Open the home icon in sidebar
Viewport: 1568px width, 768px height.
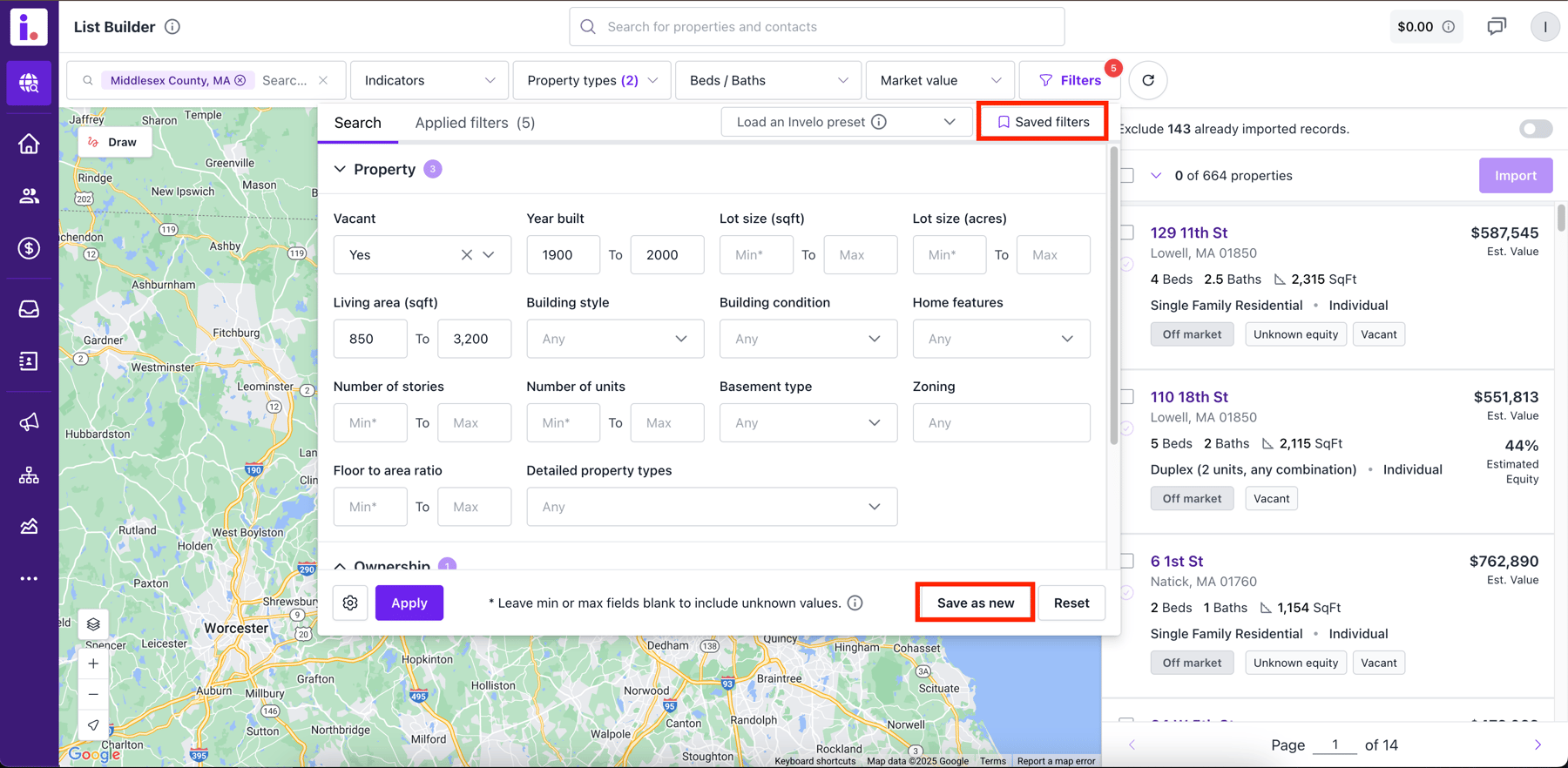click(x=29, y=144)
